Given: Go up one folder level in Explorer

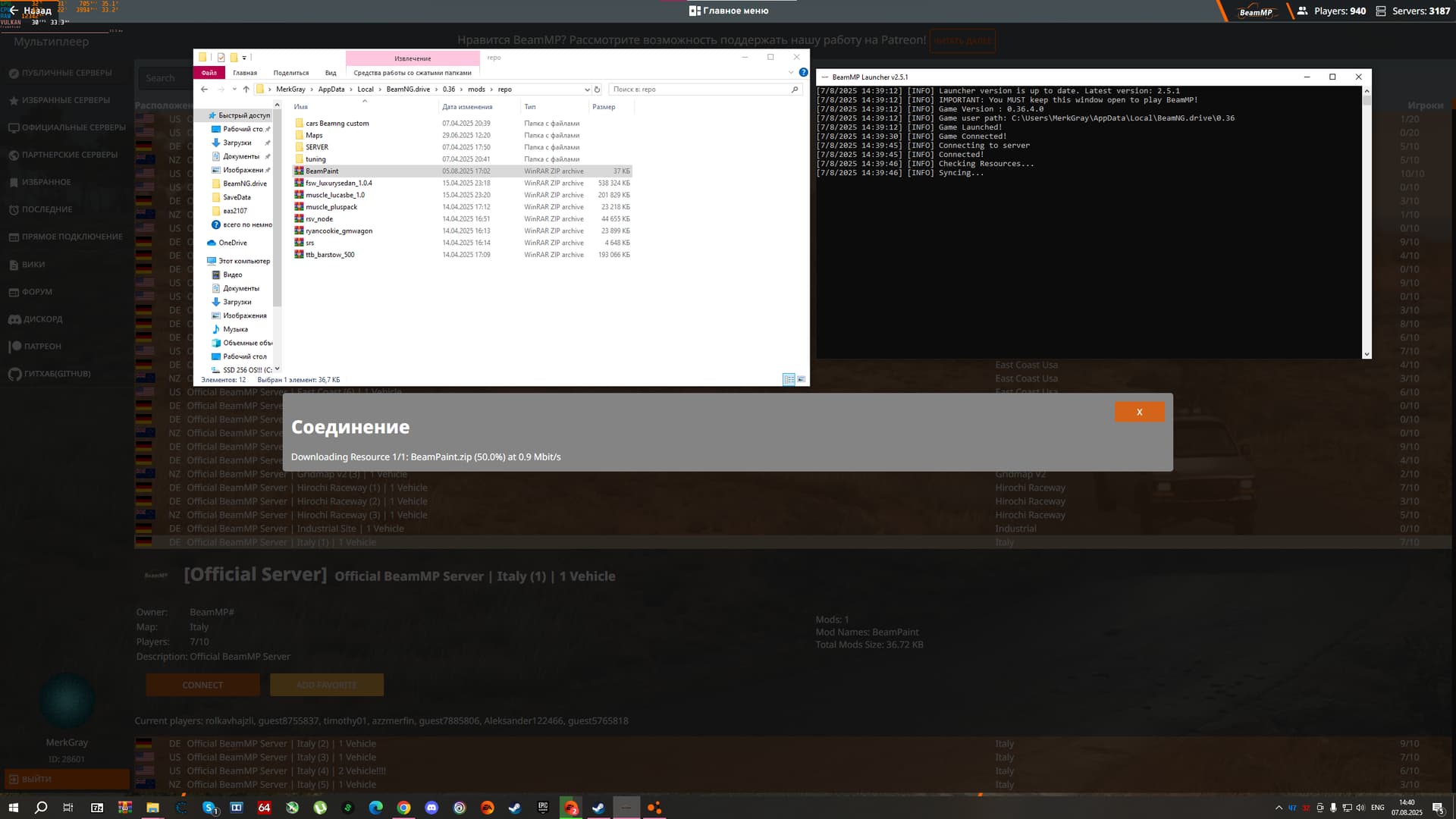Looking at the screenshot, I should coord(246,89).
